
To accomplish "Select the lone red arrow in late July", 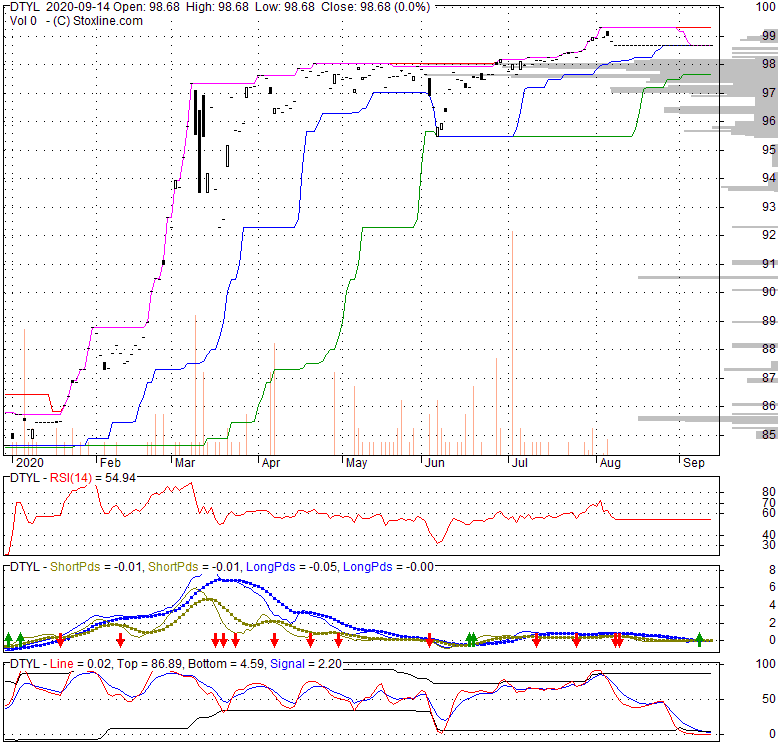I will 576,639.
